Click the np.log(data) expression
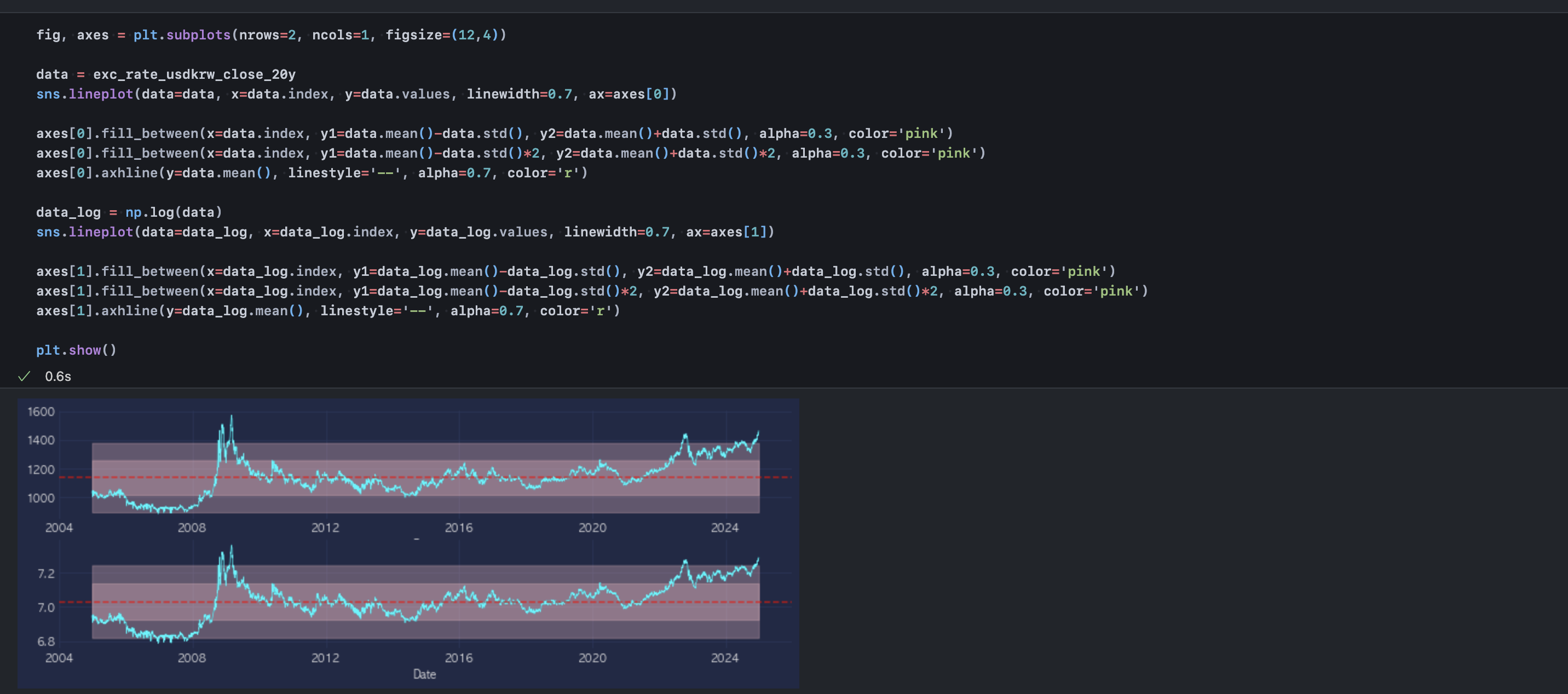Viewport: 1568px width, 694px height. click(x=174, y=212)
